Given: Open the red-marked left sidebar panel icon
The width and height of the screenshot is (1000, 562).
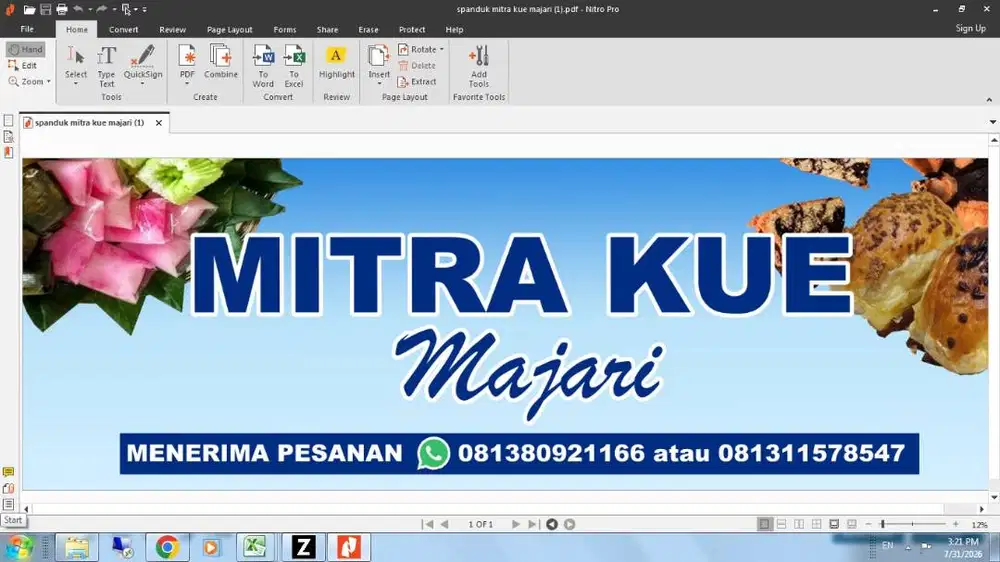Looking at the screenshot, I should tap(8, 152).
